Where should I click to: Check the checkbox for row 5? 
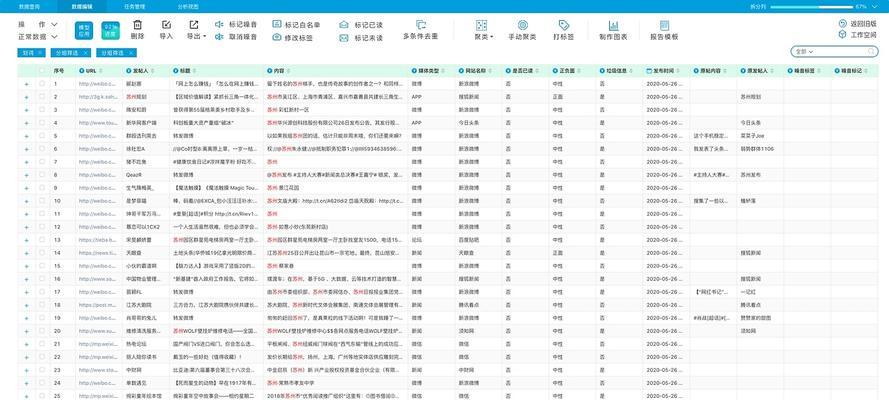[x=42, y=136]
